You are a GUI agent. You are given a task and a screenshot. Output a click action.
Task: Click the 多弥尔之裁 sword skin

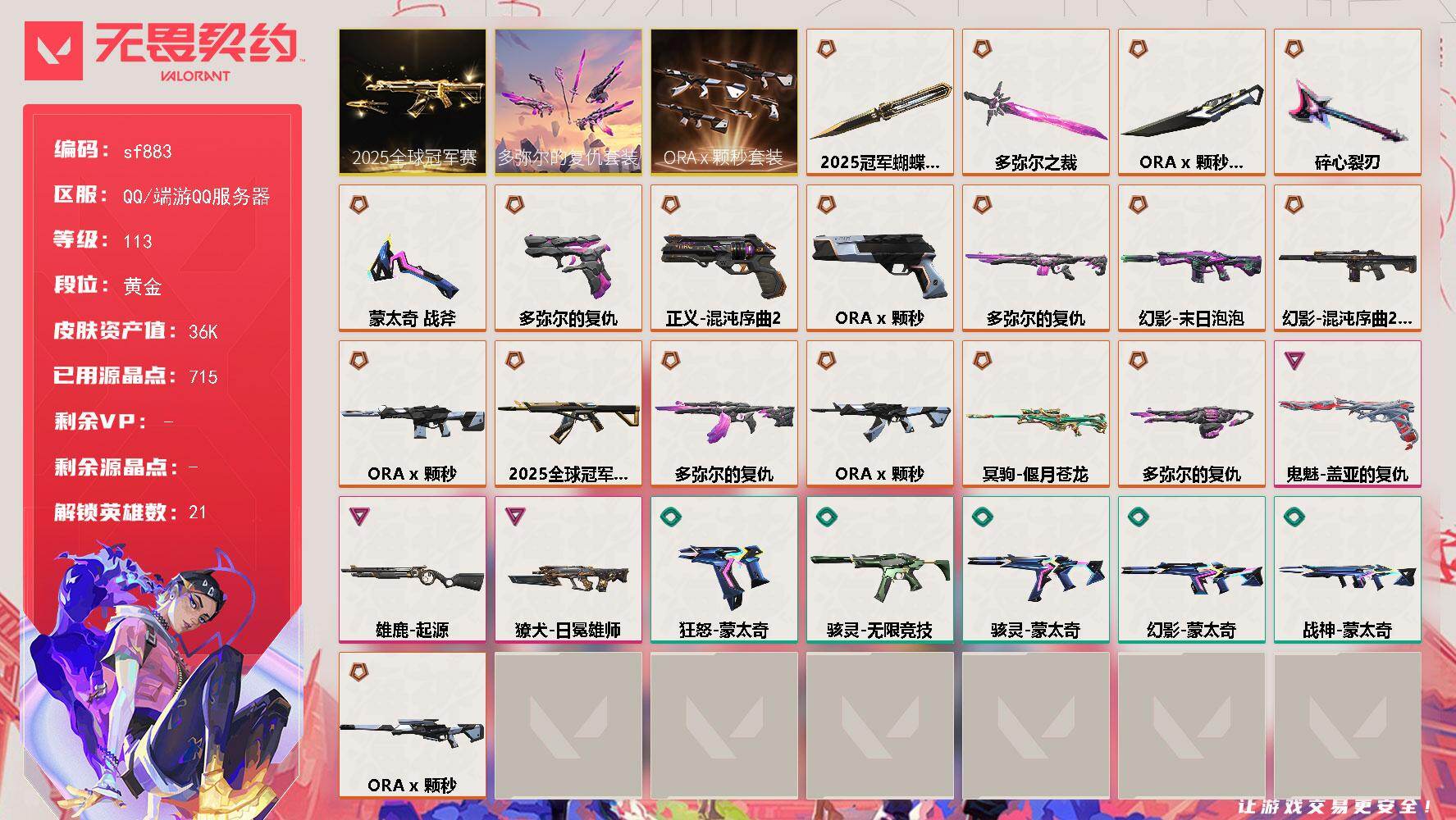pyautogui.click(x=1036, y=102)
